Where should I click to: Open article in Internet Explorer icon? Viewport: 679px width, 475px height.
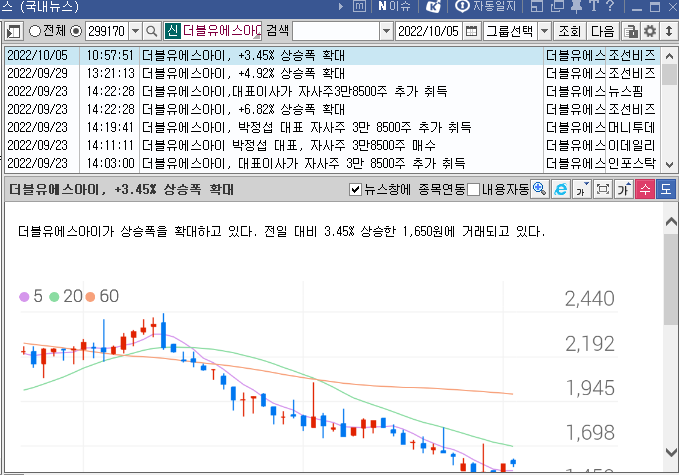[x=561, y=189]
